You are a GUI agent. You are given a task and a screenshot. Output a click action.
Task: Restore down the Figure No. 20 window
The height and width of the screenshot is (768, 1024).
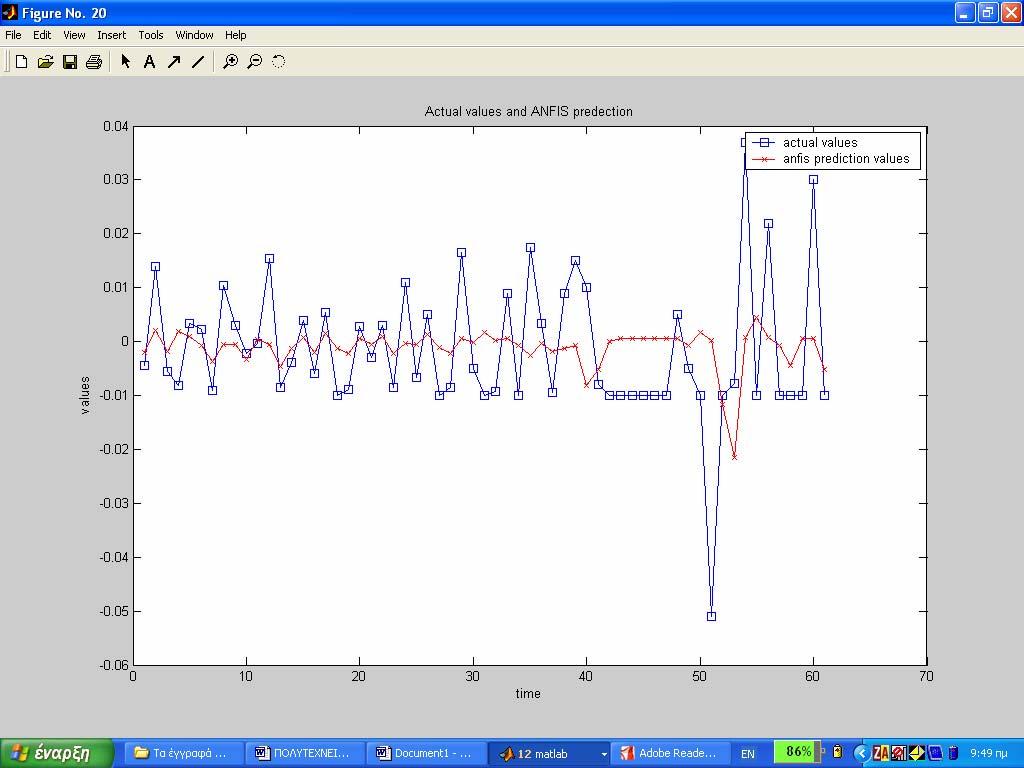click(x=987, y=12)
